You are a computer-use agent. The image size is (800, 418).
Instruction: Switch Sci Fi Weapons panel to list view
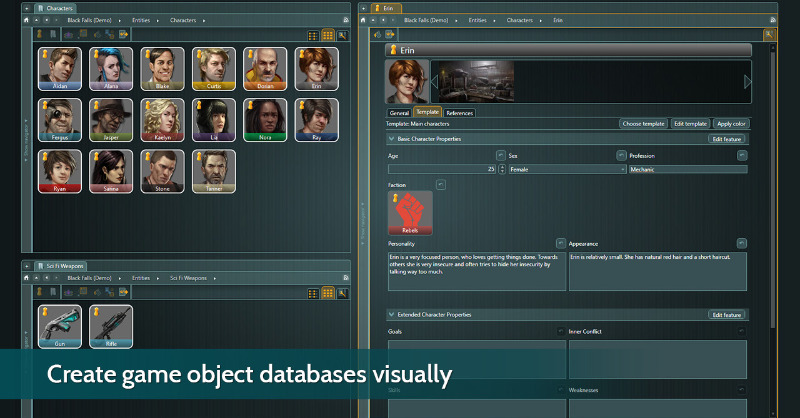point(313,293)
